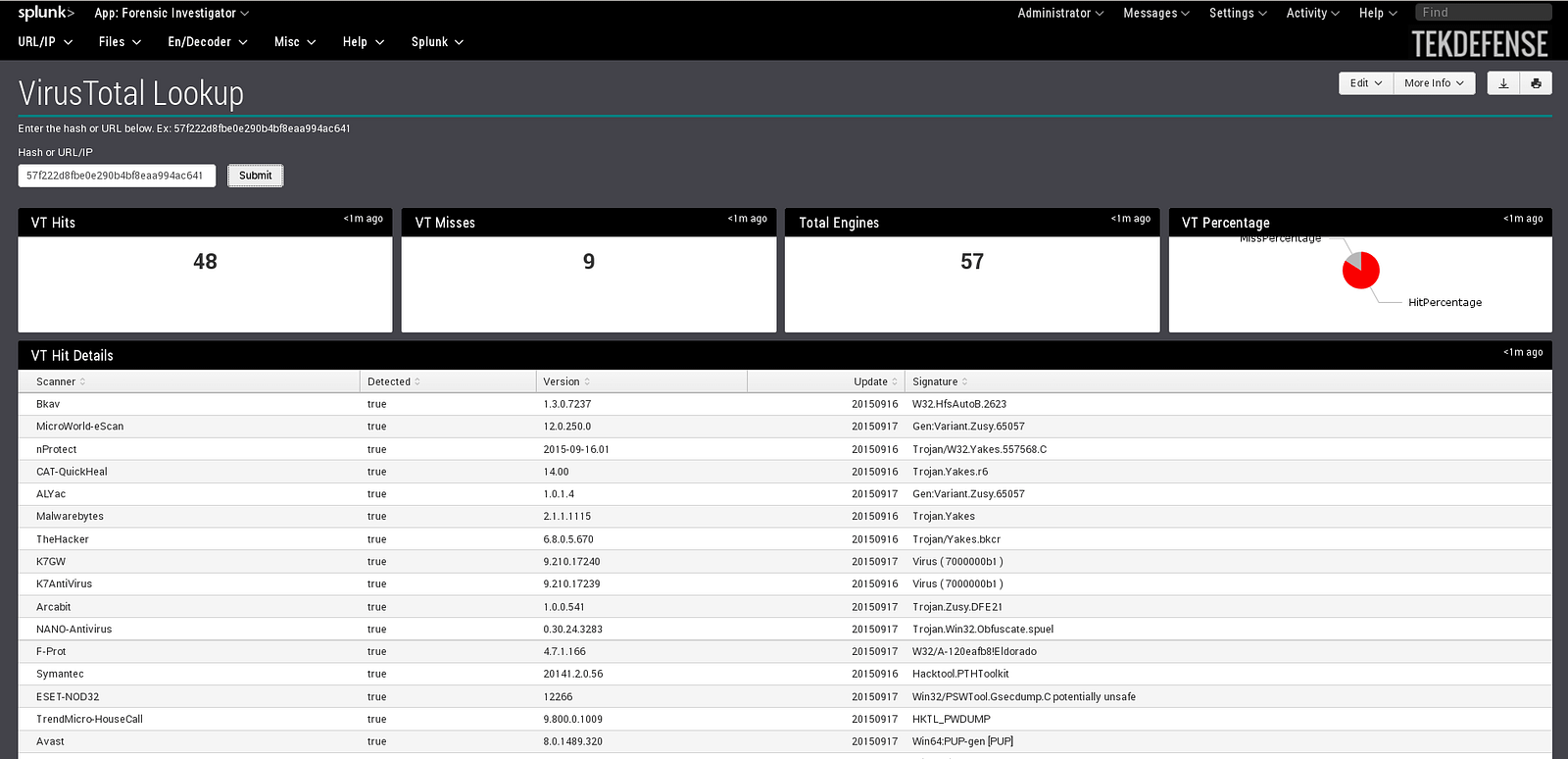Open the Activity dropdown
Viewport: 1568px width, 759px height.
click(1312, 13)
